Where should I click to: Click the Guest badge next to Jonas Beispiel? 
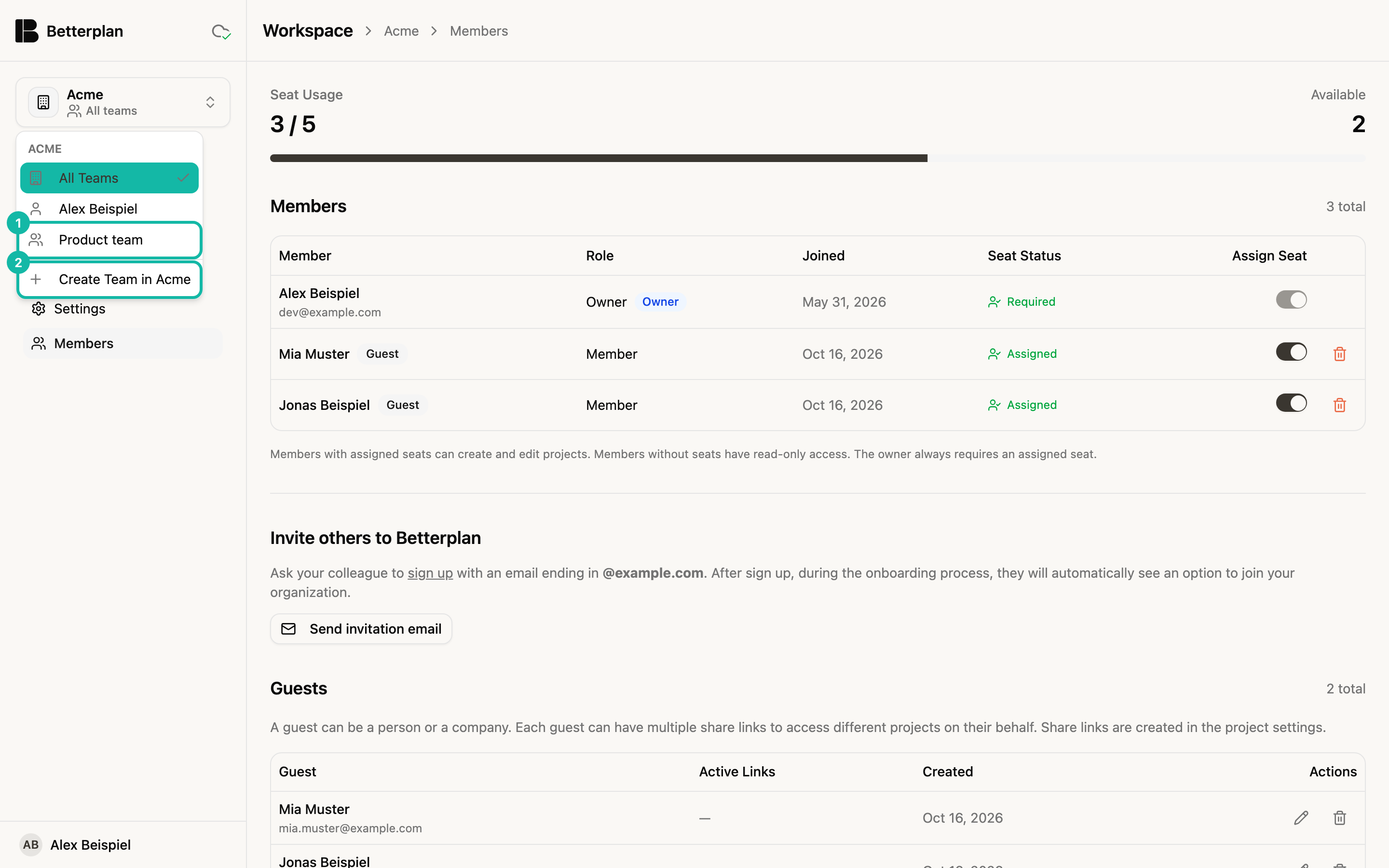point(402,405)
